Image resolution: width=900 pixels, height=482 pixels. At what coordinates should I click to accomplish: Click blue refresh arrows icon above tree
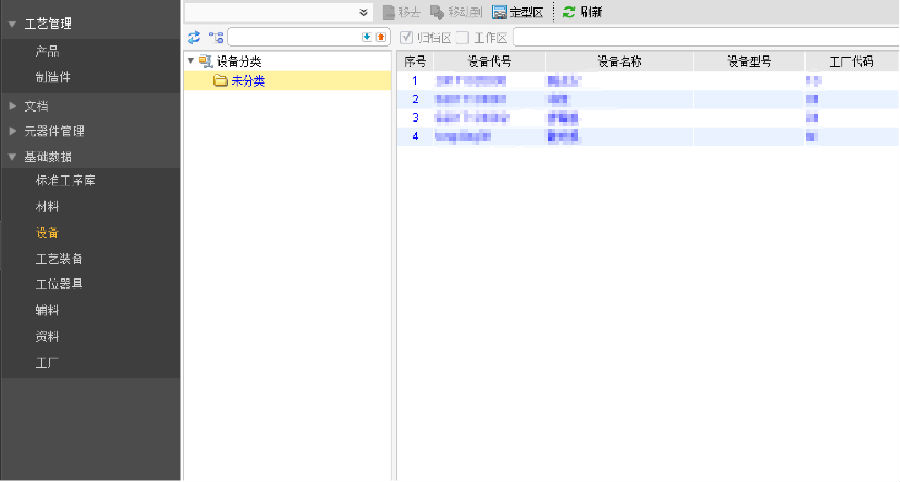pyautogui.click(x=194, y=37)
